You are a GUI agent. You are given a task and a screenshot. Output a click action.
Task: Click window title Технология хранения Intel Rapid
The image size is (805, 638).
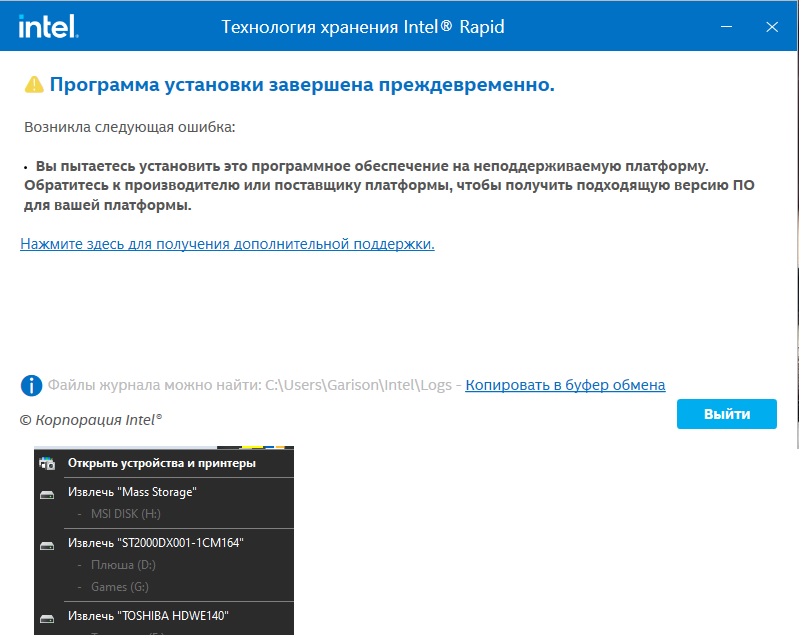(x=362, y=27)
